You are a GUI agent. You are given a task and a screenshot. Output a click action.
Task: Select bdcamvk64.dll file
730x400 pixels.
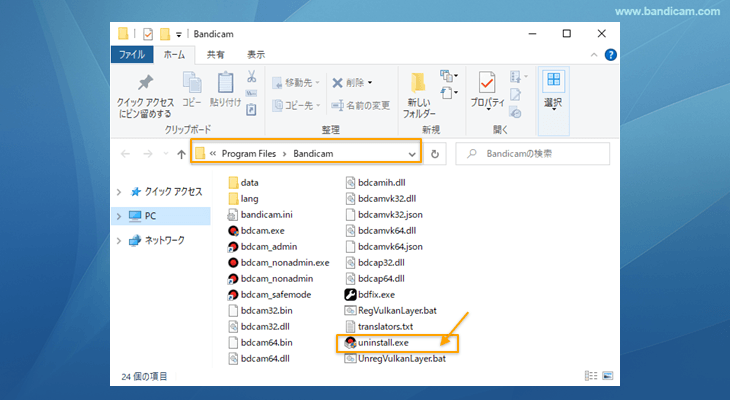(381, 231)
